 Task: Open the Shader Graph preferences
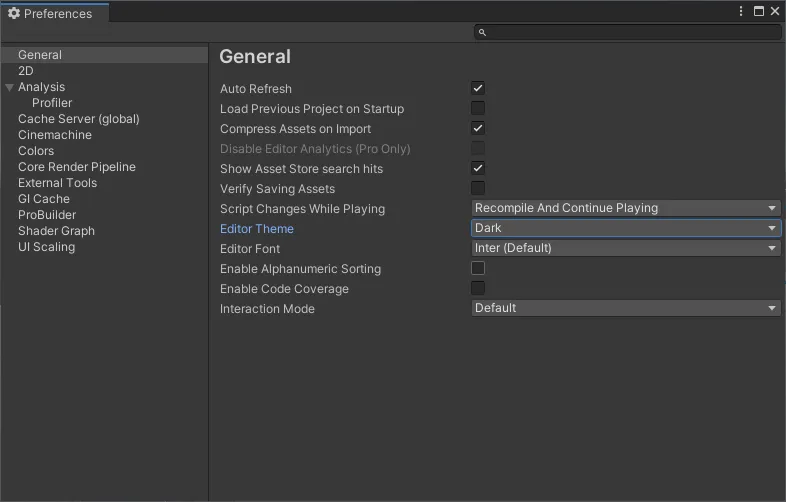coord(56,231)
